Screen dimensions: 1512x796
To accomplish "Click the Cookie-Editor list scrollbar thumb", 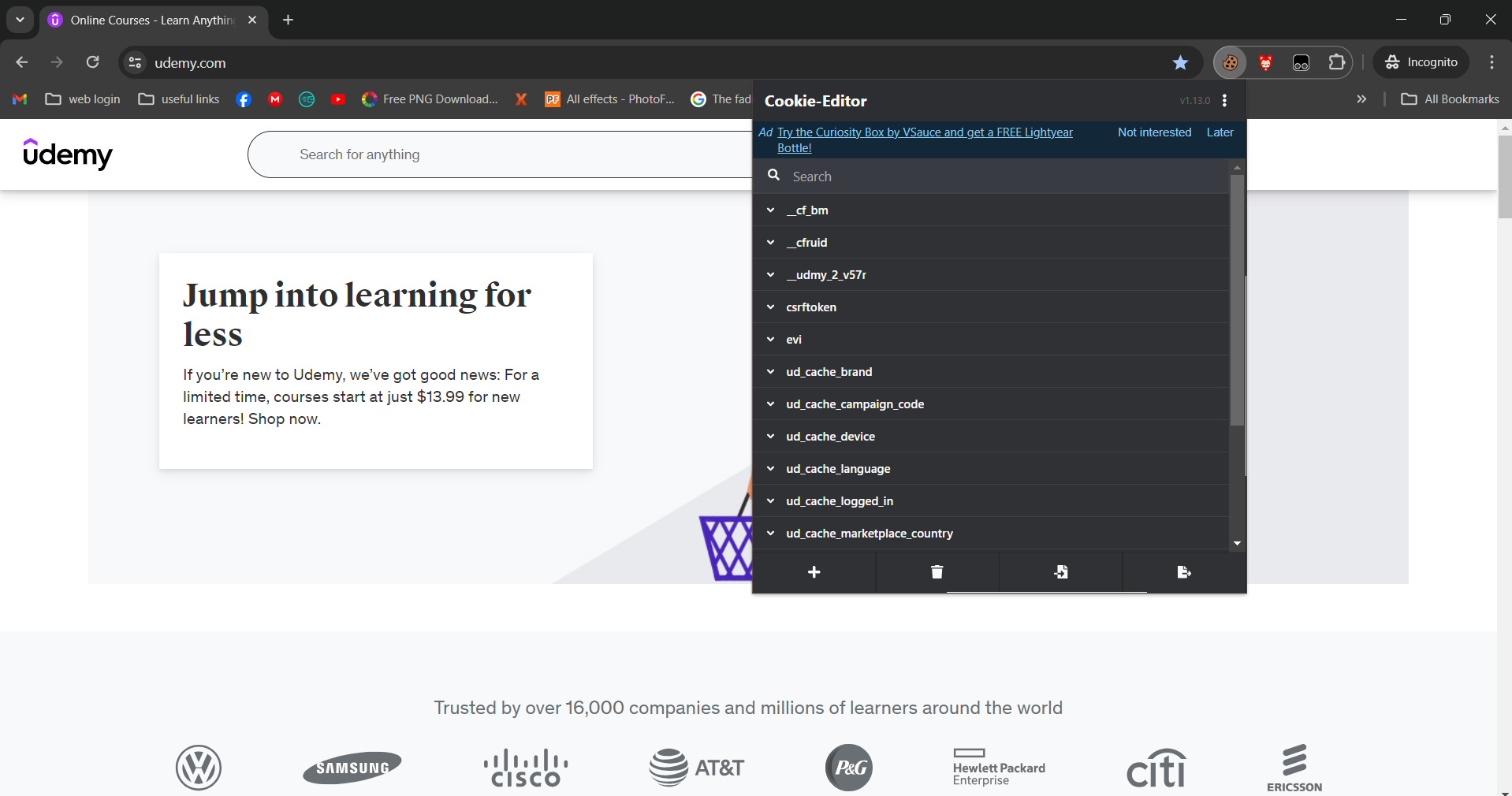I will tap(1237, 299).
